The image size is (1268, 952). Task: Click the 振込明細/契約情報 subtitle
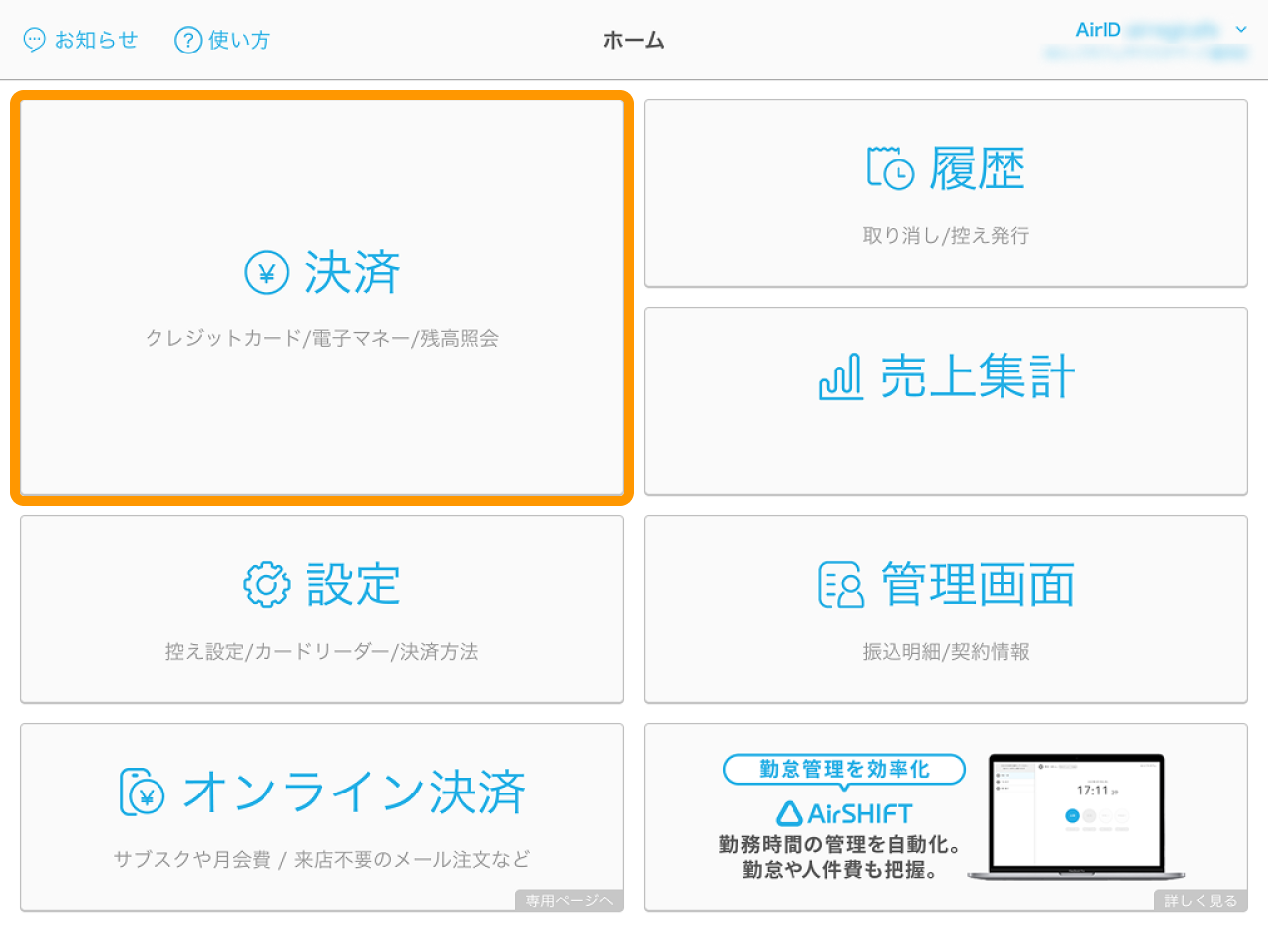point(946,651)
